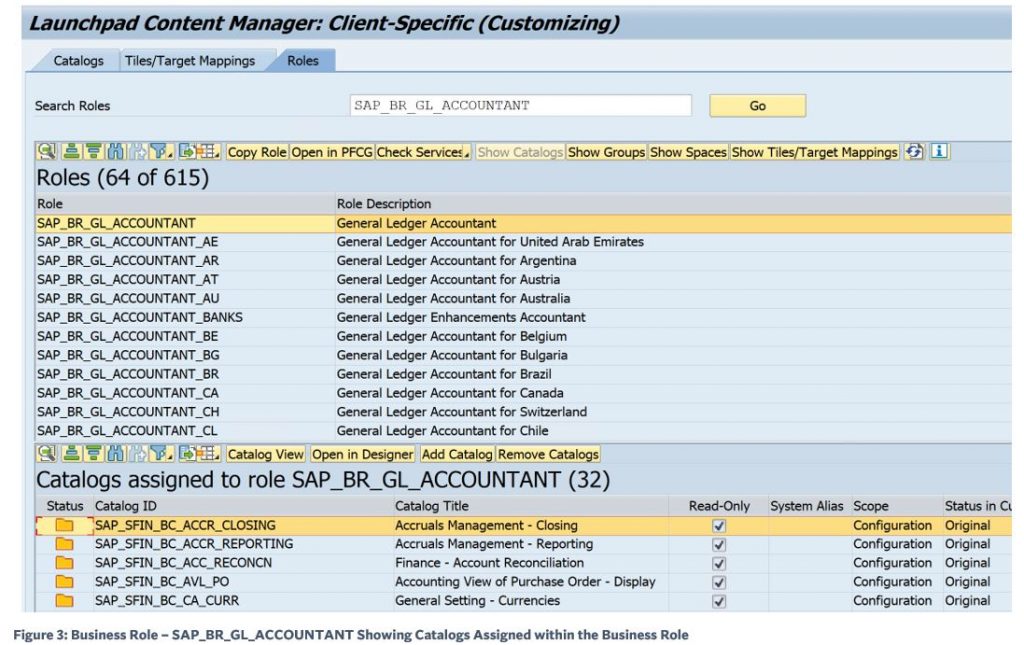Click the Details icon in the Catalogs toolbar

46,454
